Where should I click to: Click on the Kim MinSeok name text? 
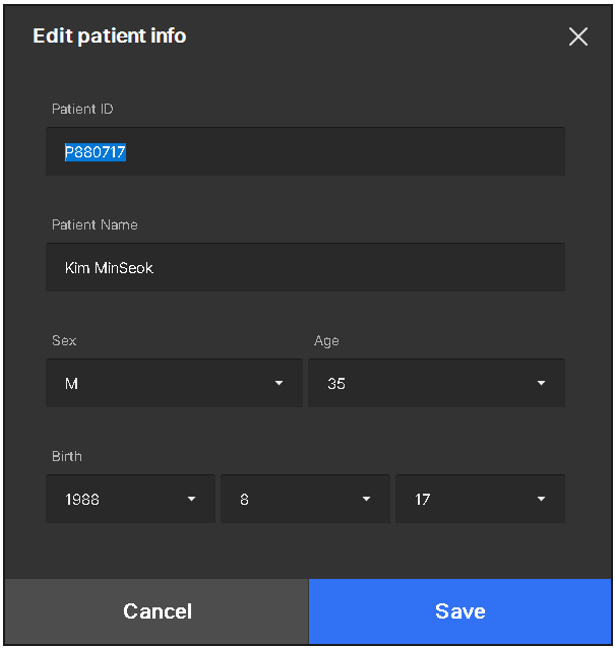(109, 268)
